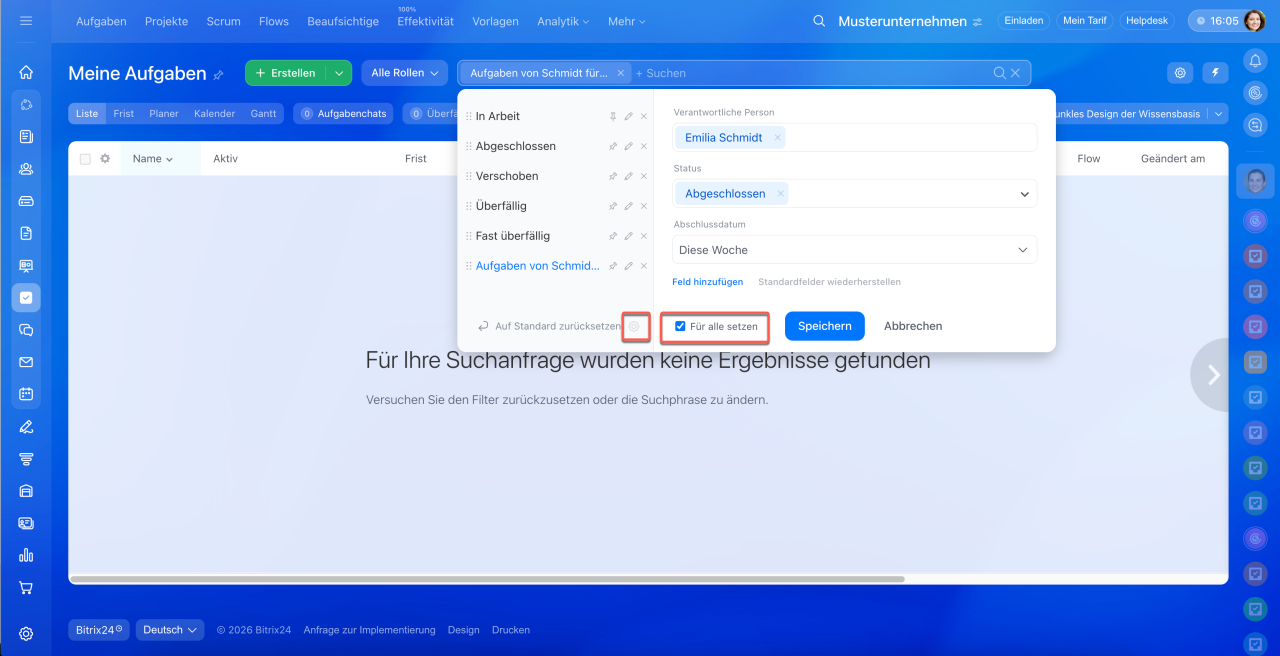This screenshot has width=1280, height=656.
Task: Open the lightning bolt automation button
Action: click(1216, 73)
